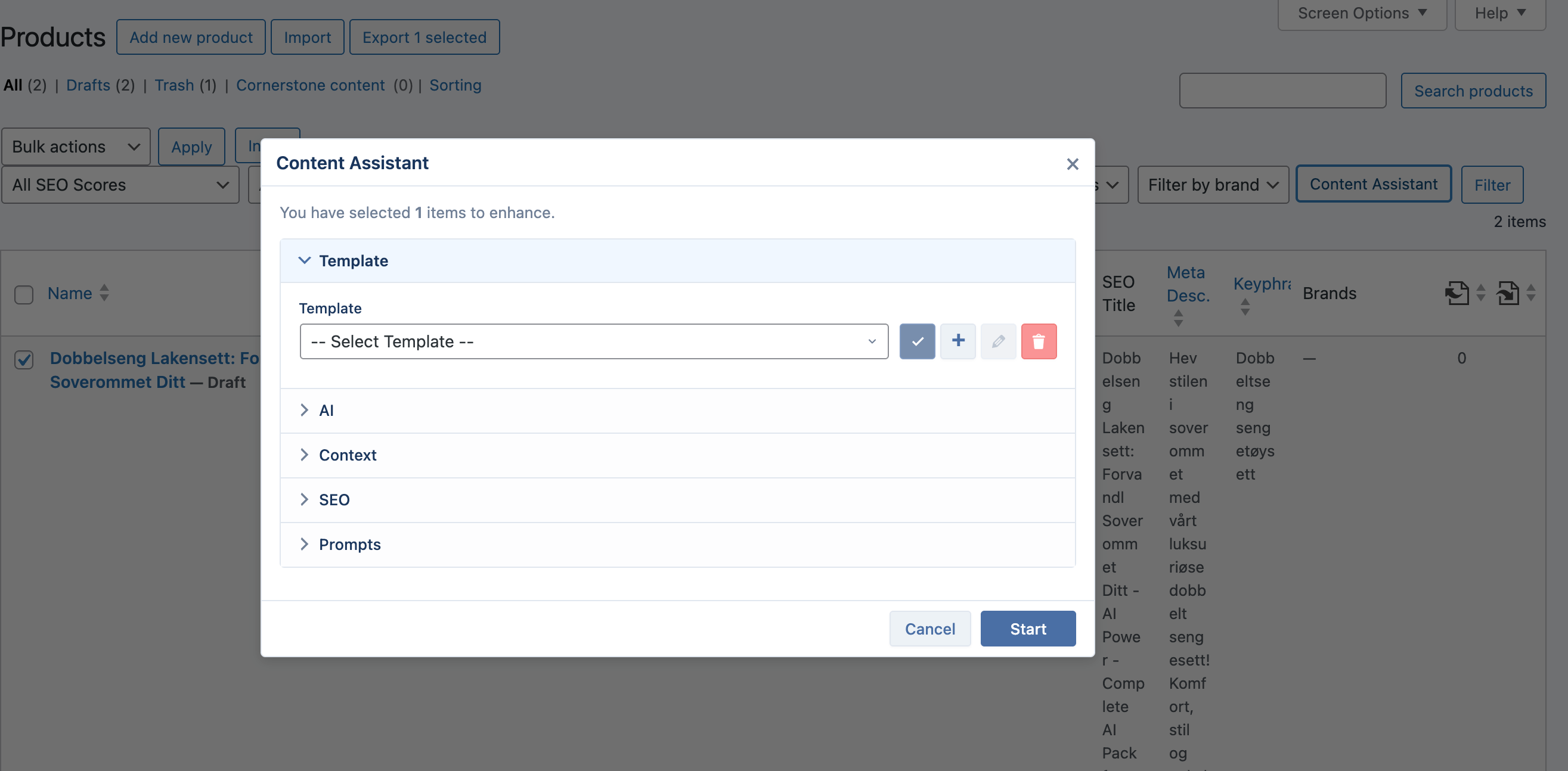Open the All SEO Scores dropdown
The image size is (1568, 771).
point(120,185)
